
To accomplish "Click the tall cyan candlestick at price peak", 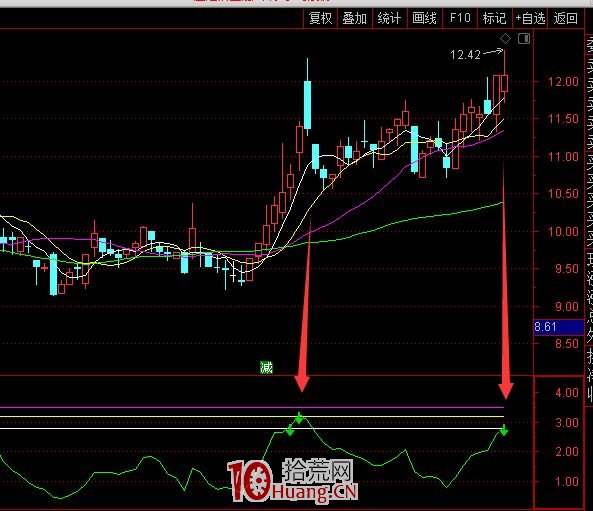I will 307,105.
